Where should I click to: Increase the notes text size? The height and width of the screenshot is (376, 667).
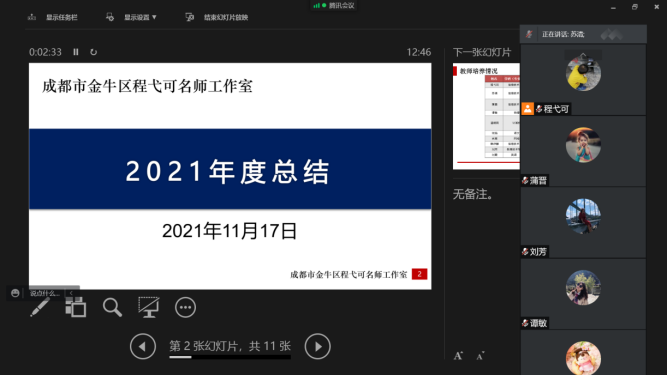458,356
